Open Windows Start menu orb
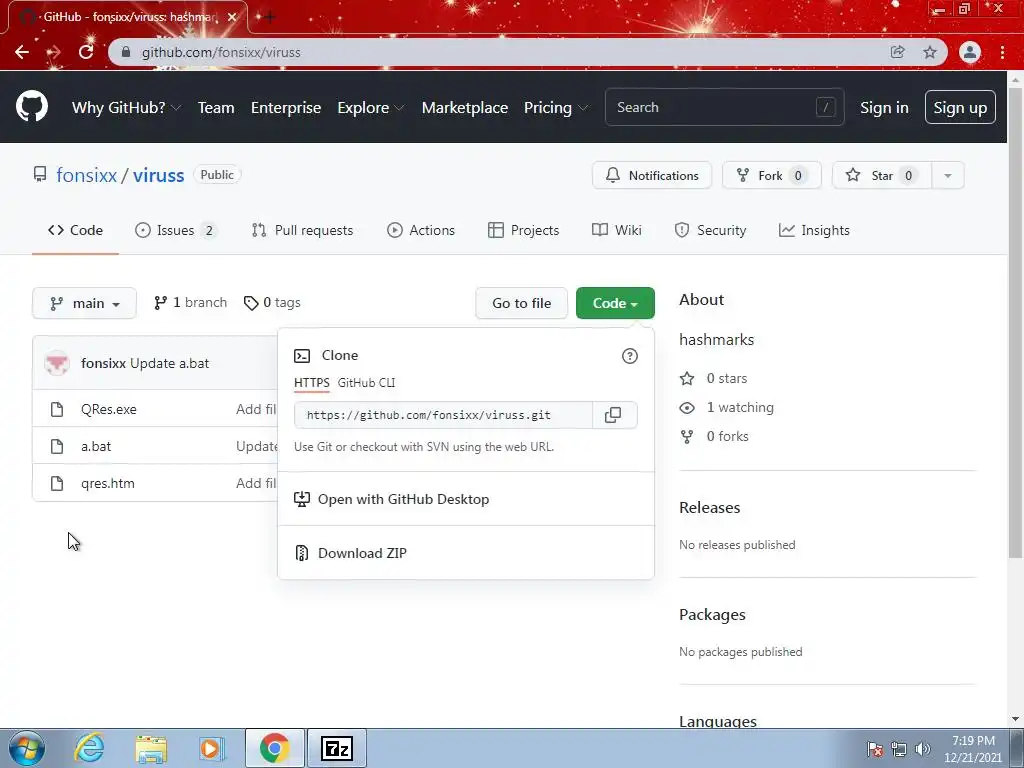 click(27, 748)
